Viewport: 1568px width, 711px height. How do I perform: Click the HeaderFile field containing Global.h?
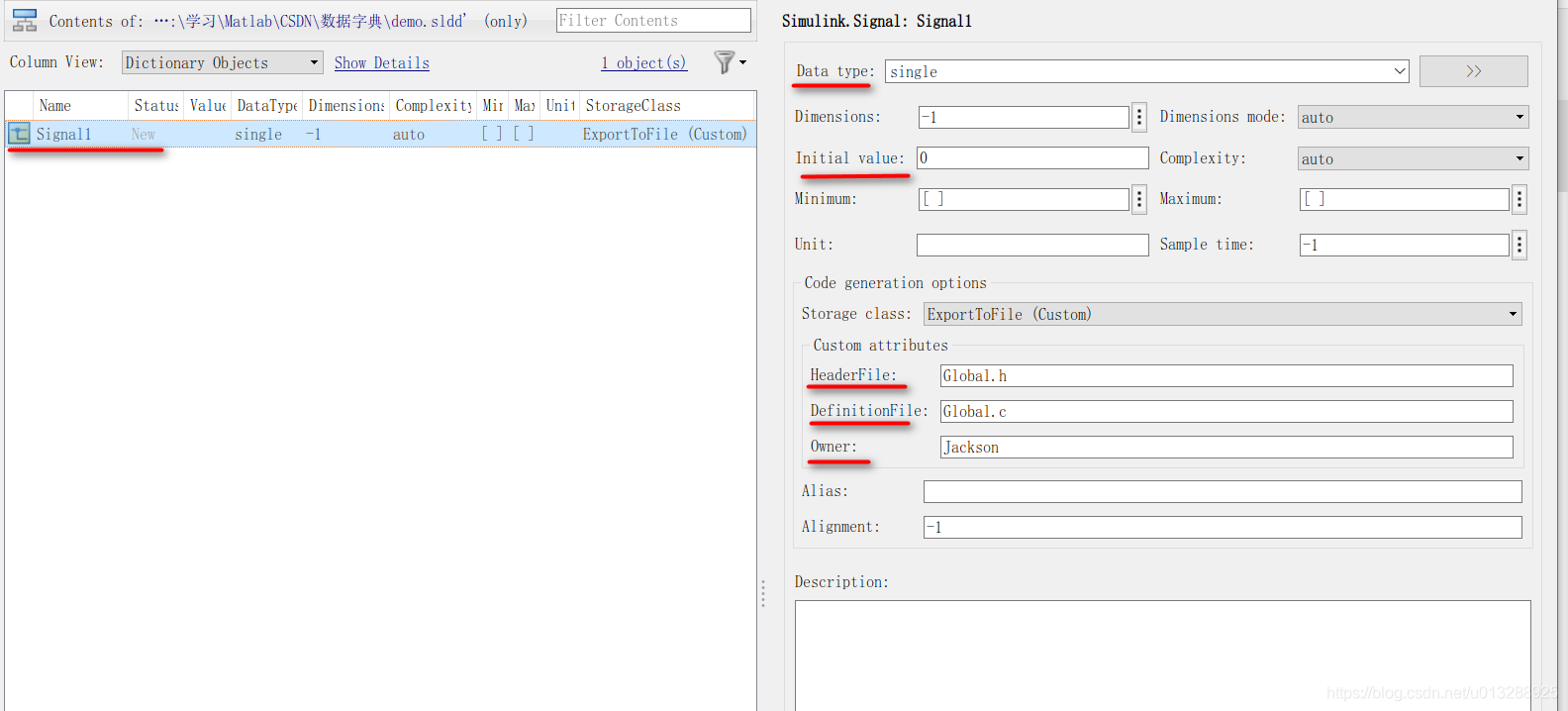1226,375
